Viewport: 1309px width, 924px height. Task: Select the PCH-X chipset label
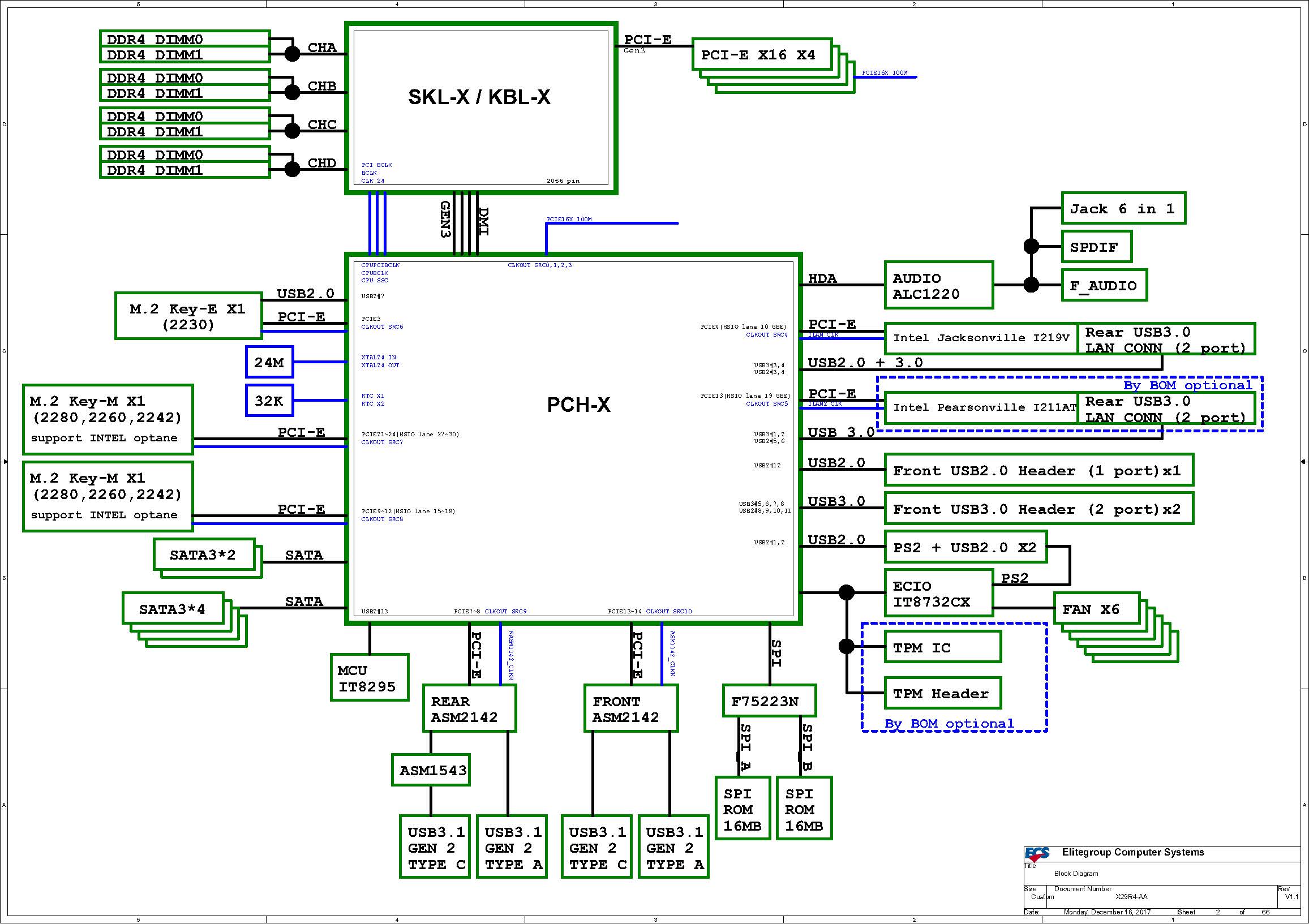point(579,405)
